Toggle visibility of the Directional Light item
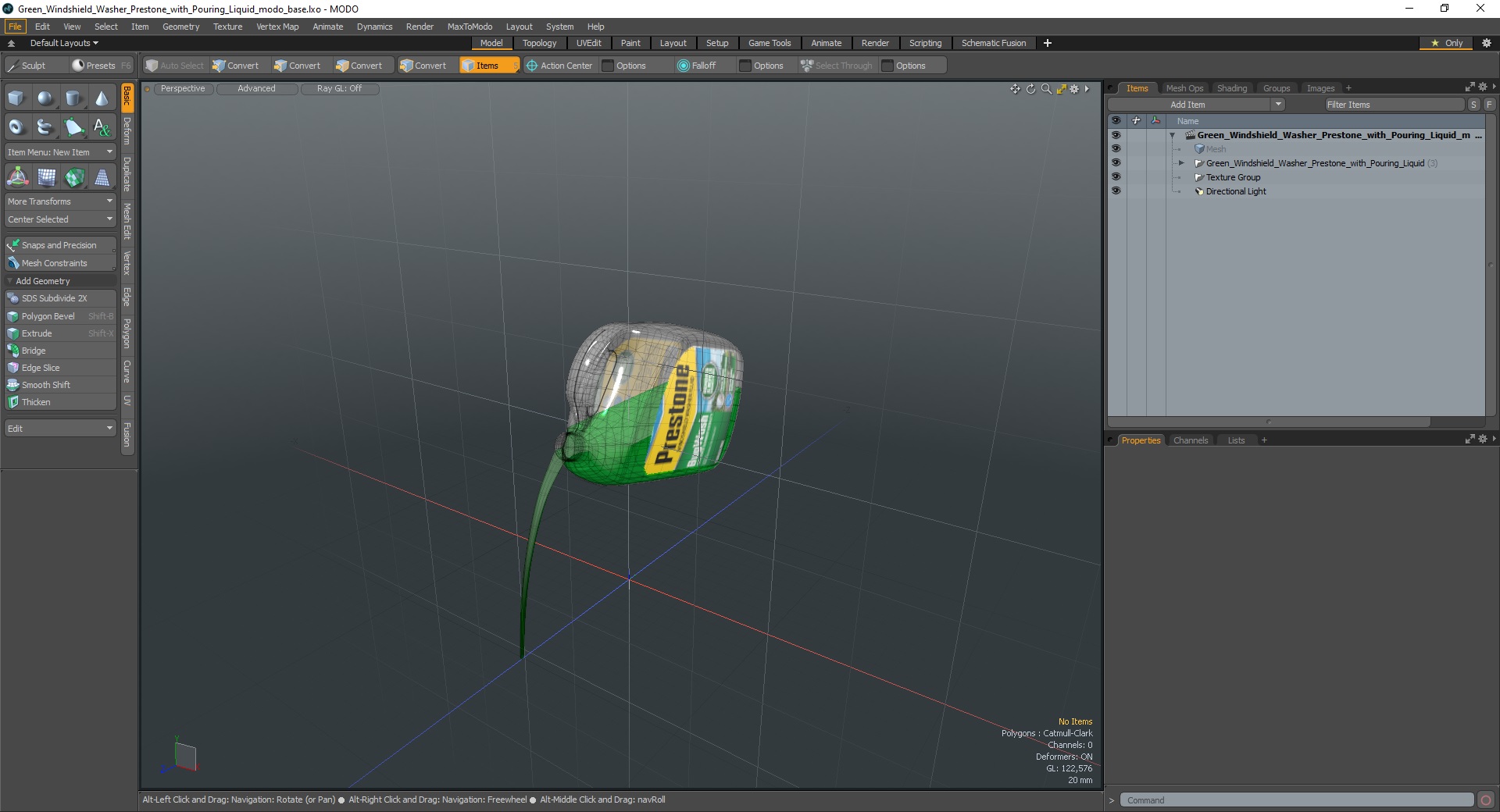 coord(1116,191)
